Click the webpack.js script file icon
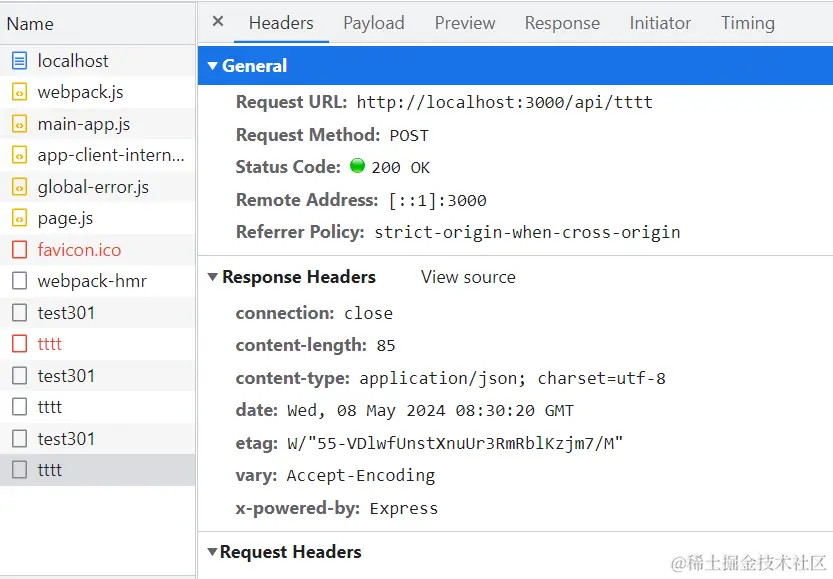 pyautogui.click(x=19, y=92)
